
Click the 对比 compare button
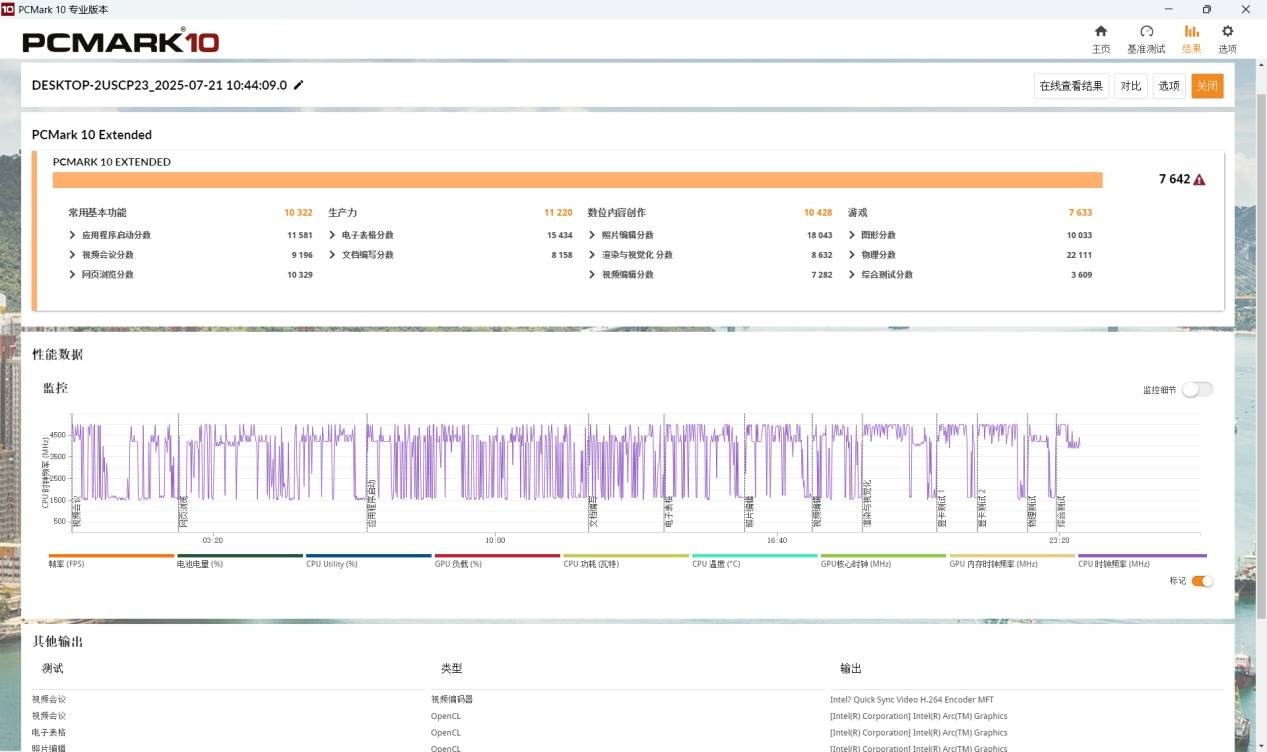tap(1130, 86)
